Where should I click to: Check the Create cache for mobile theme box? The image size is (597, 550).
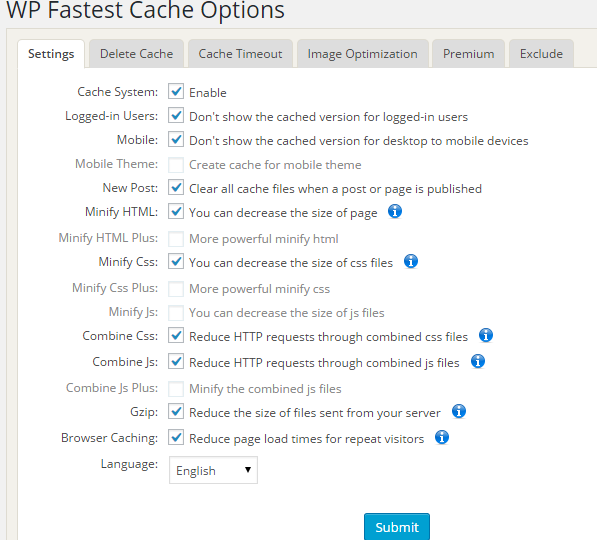coord(176,165)
